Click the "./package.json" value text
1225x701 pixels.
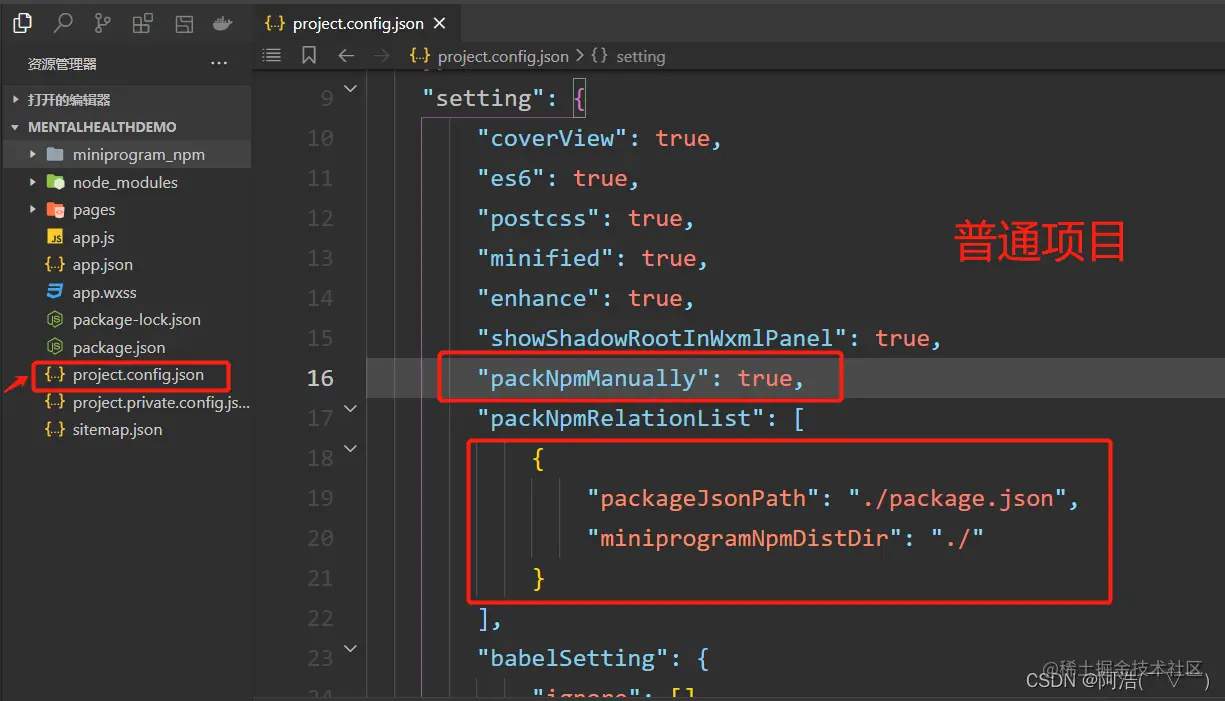tap(957, 498)
